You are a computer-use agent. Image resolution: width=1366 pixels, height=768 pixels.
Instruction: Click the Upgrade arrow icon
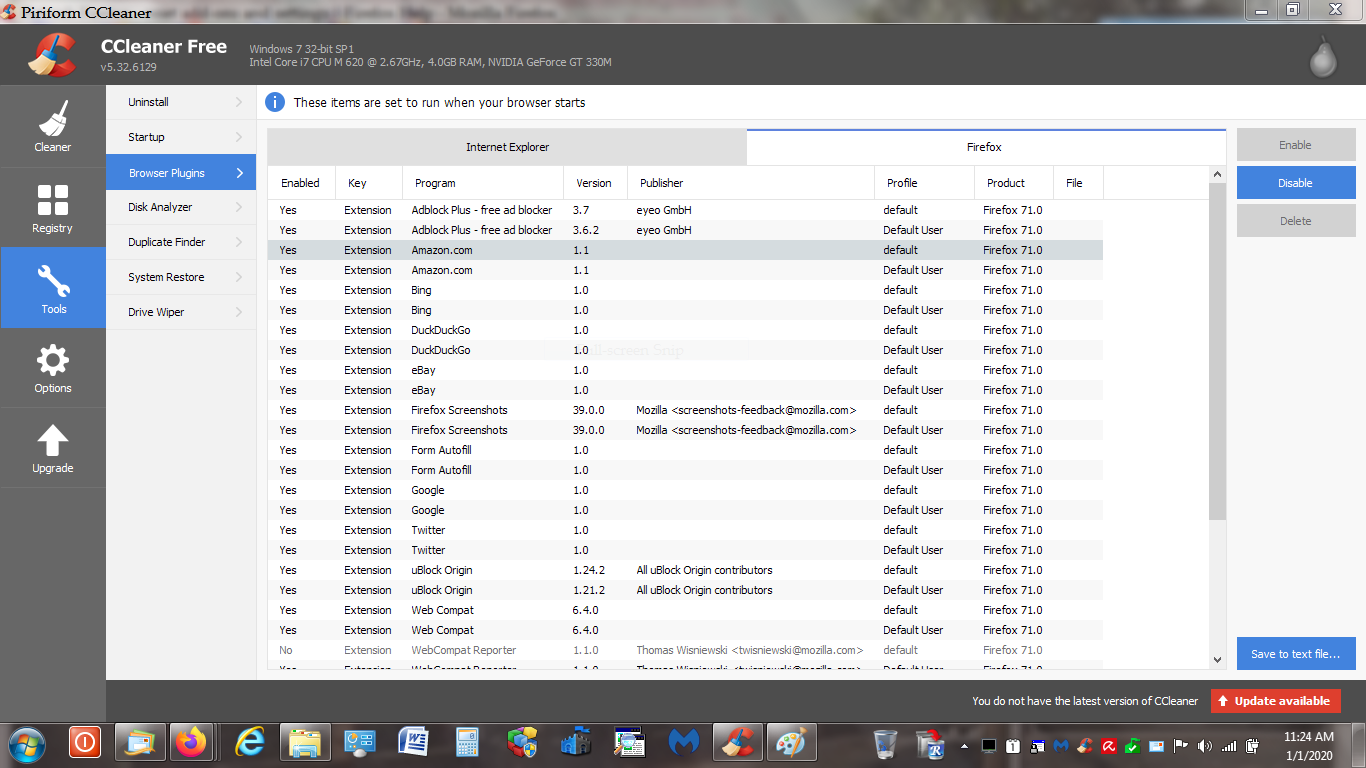52,440
